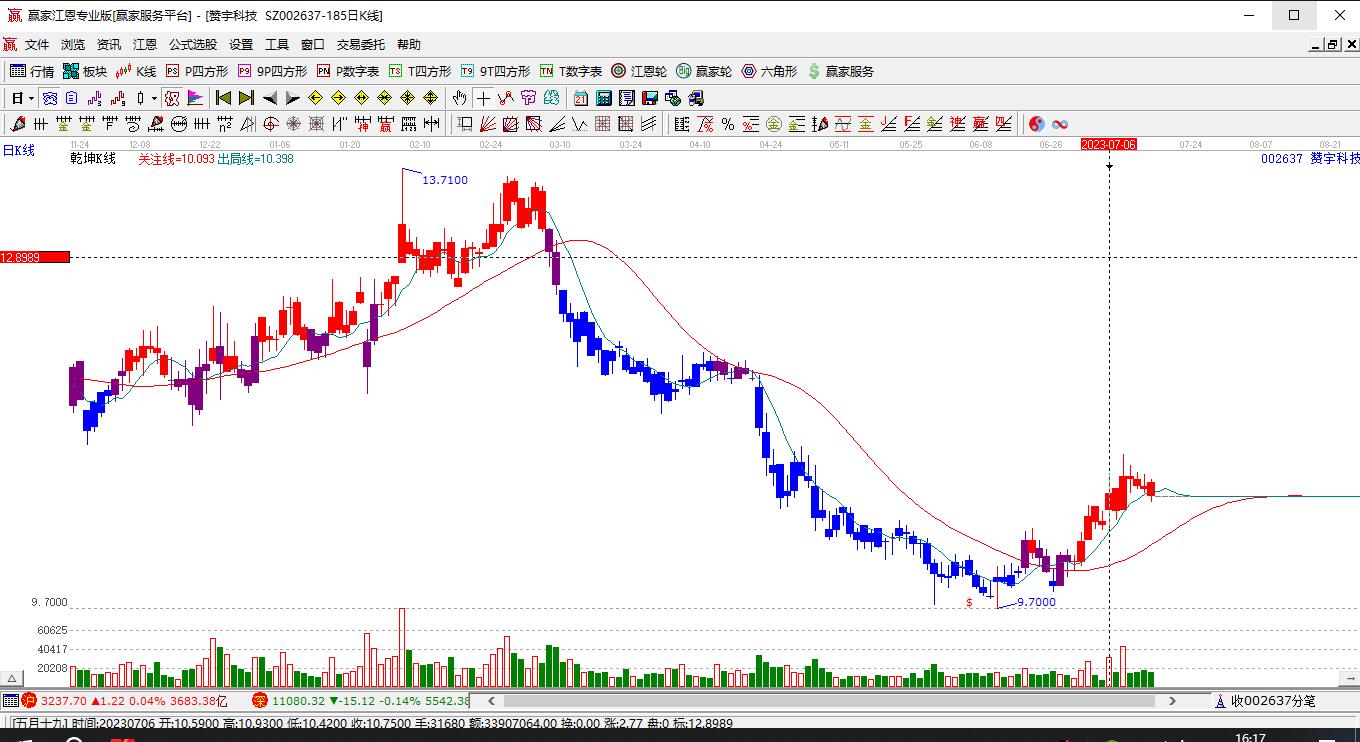Click the 日K线 chart label
Image resolution: width=1360 pixels, height=742 pixels.
click(x=18, y=150)
